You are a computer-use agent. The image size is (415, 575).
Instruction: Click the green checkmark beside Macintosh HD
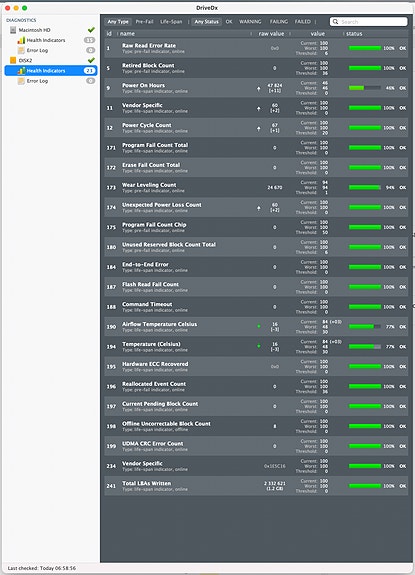coord(91,30)
